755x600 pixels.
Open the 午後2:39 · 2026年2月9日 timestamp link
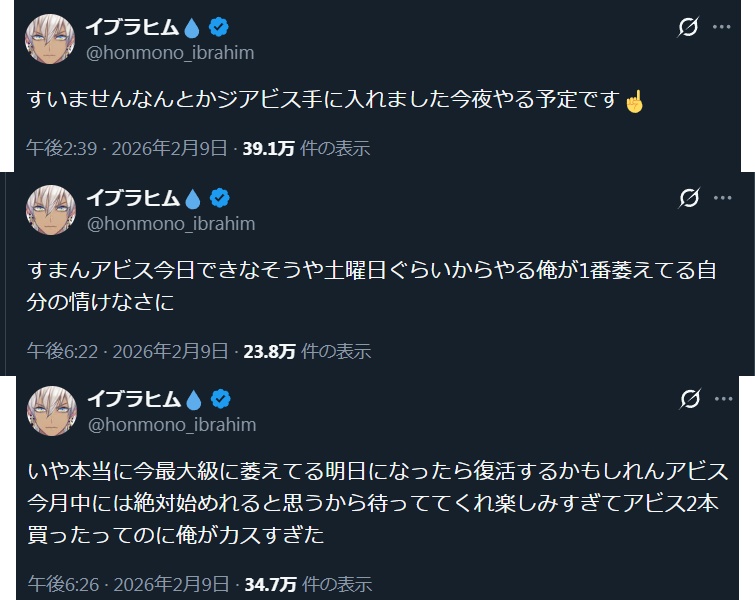(129, 149)
